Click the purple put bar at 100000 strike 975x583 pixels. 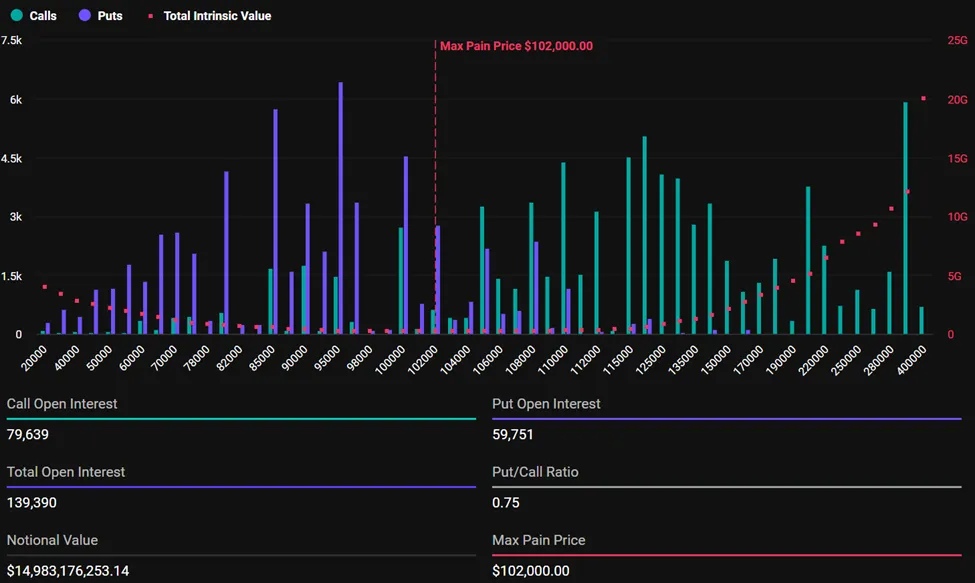click(406, 245)
